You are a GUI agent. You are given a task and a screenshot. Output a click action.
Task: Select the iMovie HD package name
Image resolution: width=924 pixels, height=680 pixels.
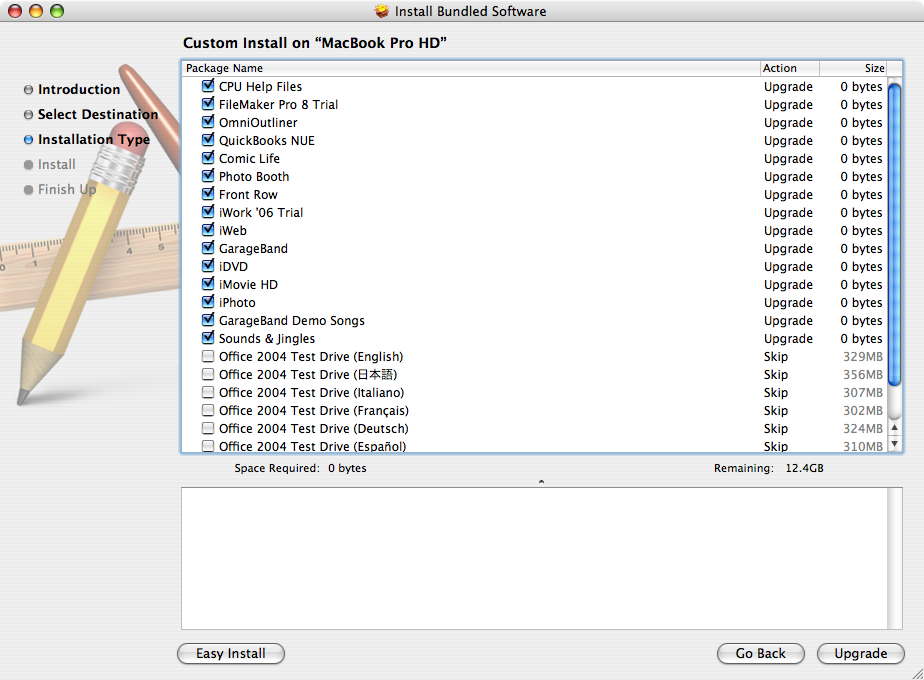point(248,285)
